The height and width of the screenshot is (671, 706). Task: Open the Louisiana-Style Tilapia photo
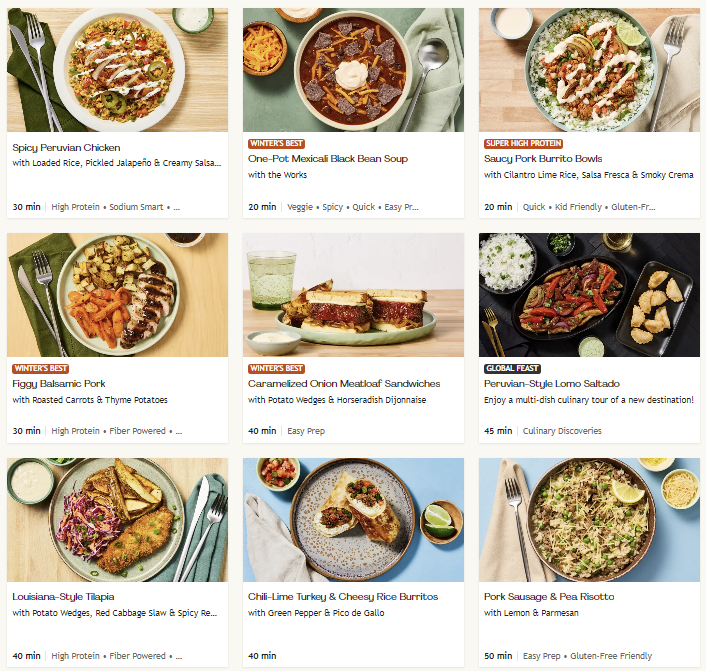[117, 520]
